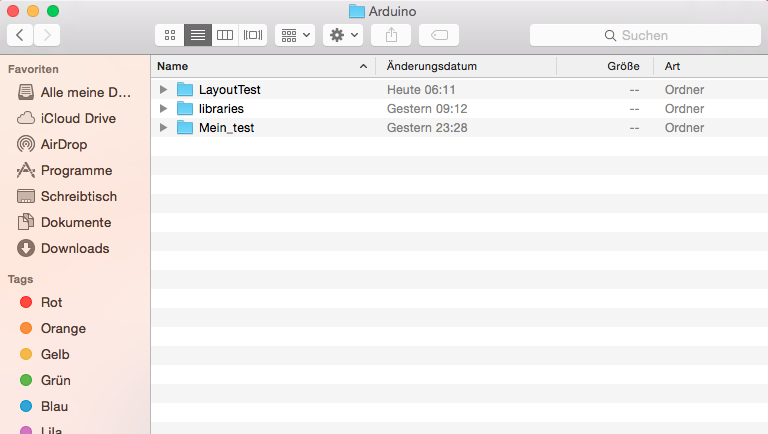Select the libraries folder icon
The width and height of the screenshot is (768, 434).
click(x=185, y=108)
